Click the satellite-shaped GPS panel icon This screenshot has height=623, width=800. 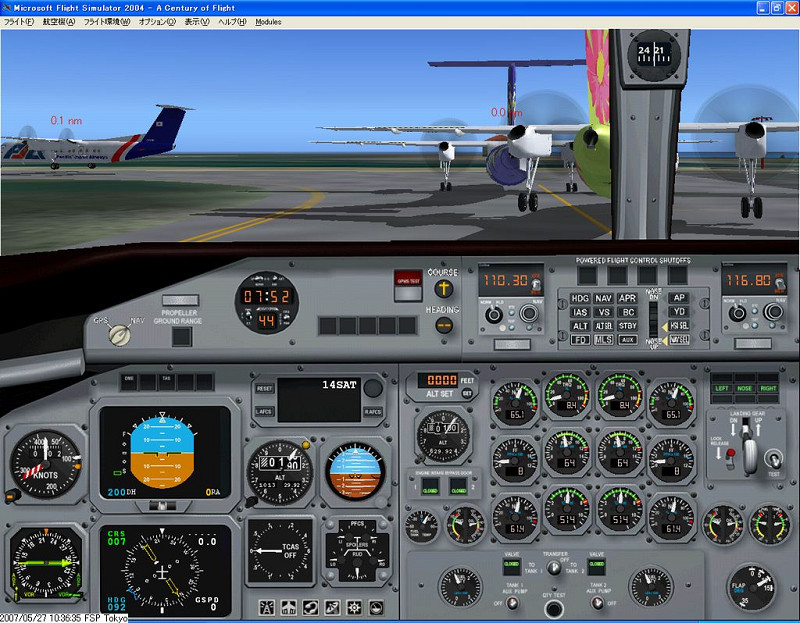(x=332, y=607)
